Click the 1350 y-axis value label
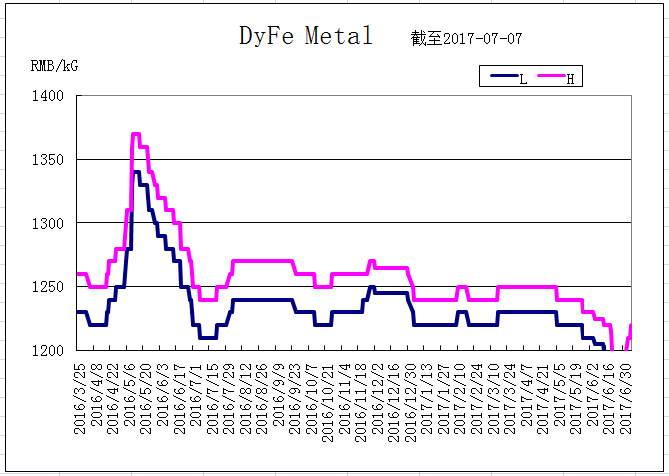The width and height of the screenshot is (669, 476). tap(48, 160)
